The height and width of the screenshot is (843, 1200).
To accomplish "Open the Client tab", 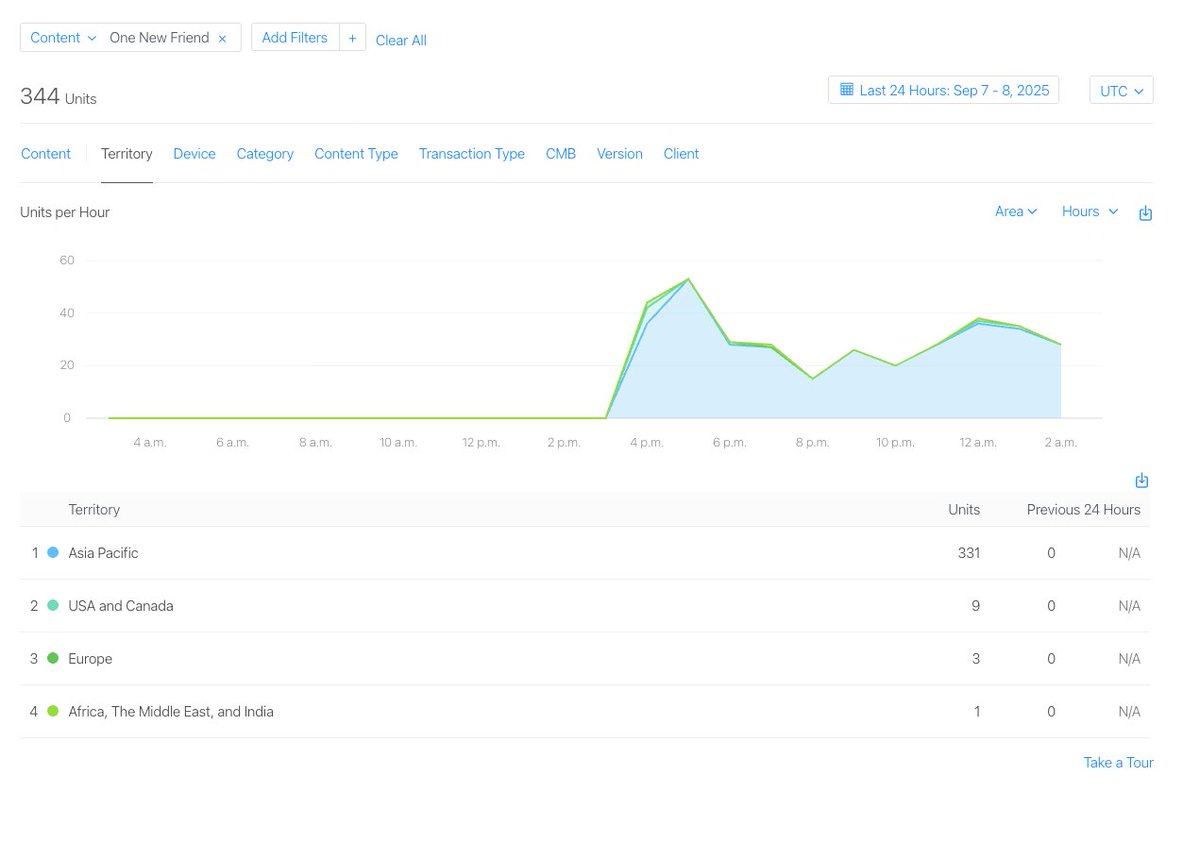I will 681,154.
